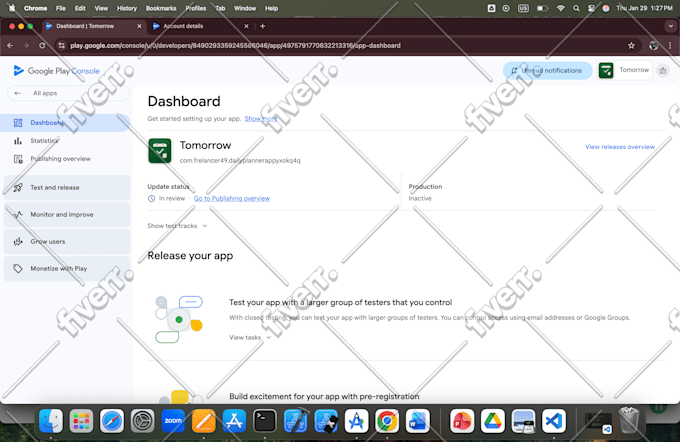The image size is (680, 442).
Task: Open Google Chrome from the dock
Action: [x=387, y=421]
